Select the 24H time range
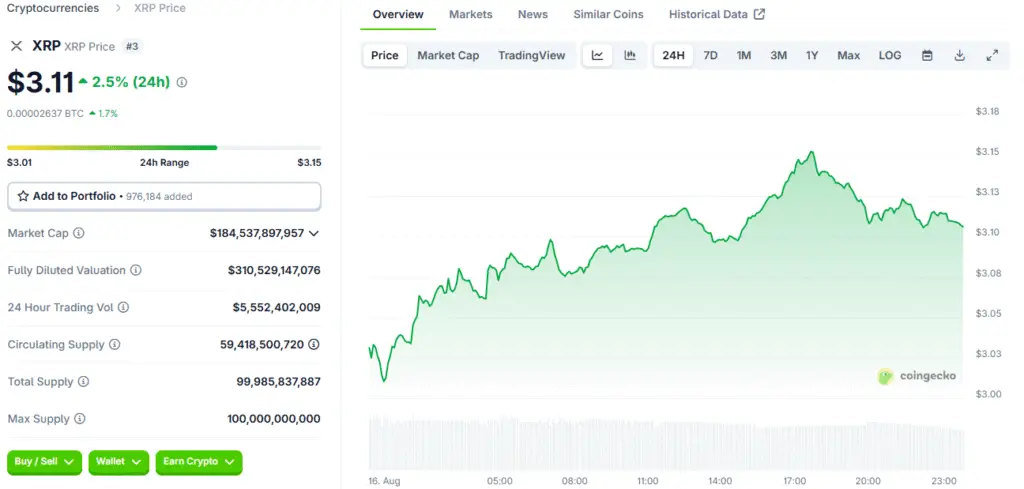Viewport: 1024px width, 489px height. (x=673, y=55)
